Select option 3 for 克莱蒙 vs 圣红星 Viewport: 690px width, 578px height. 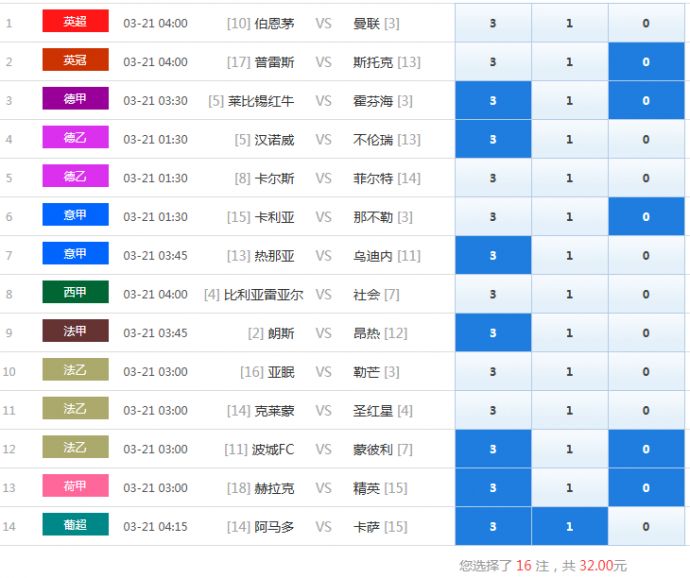point(493,411)
